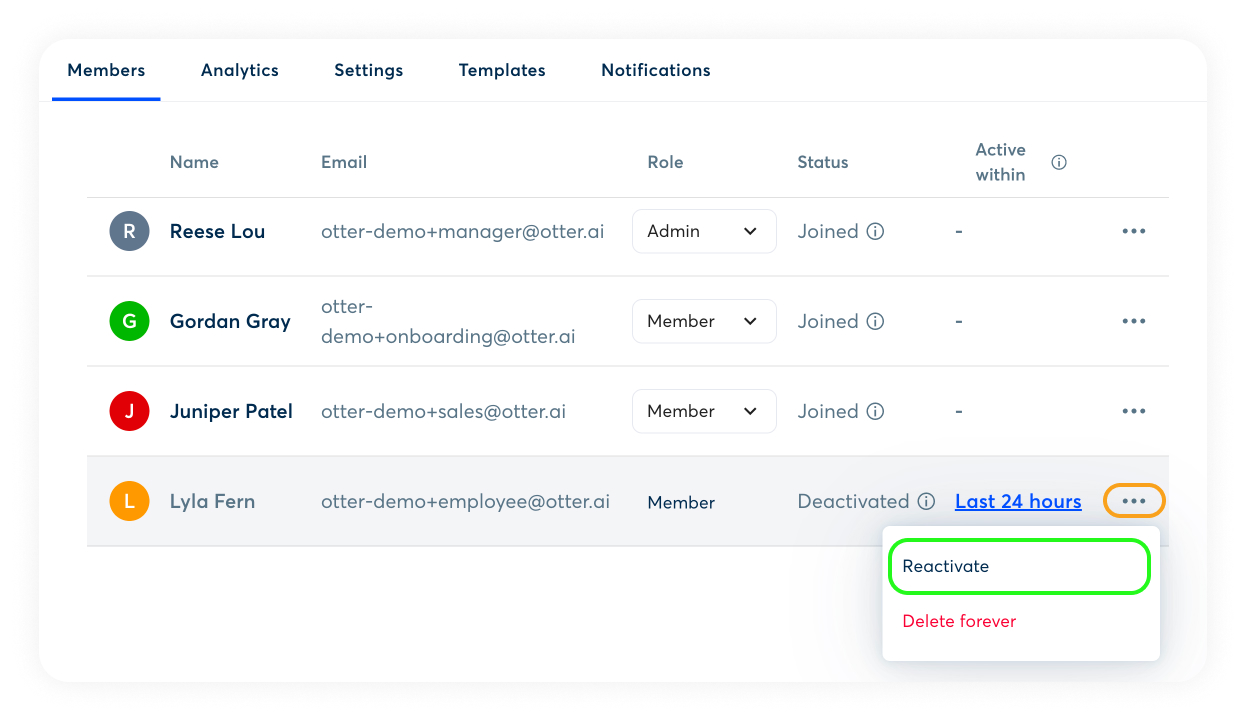Choose Delete forever in the menu
This screenshot has width=1246, height=721.
959,621
